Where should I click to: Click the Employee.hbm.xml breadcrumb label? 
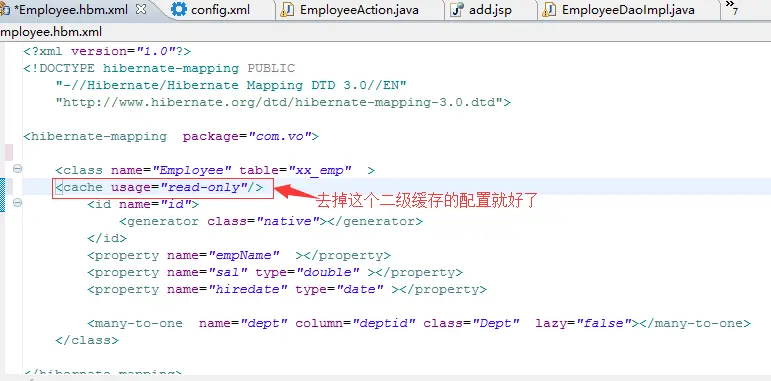[51, 32]
